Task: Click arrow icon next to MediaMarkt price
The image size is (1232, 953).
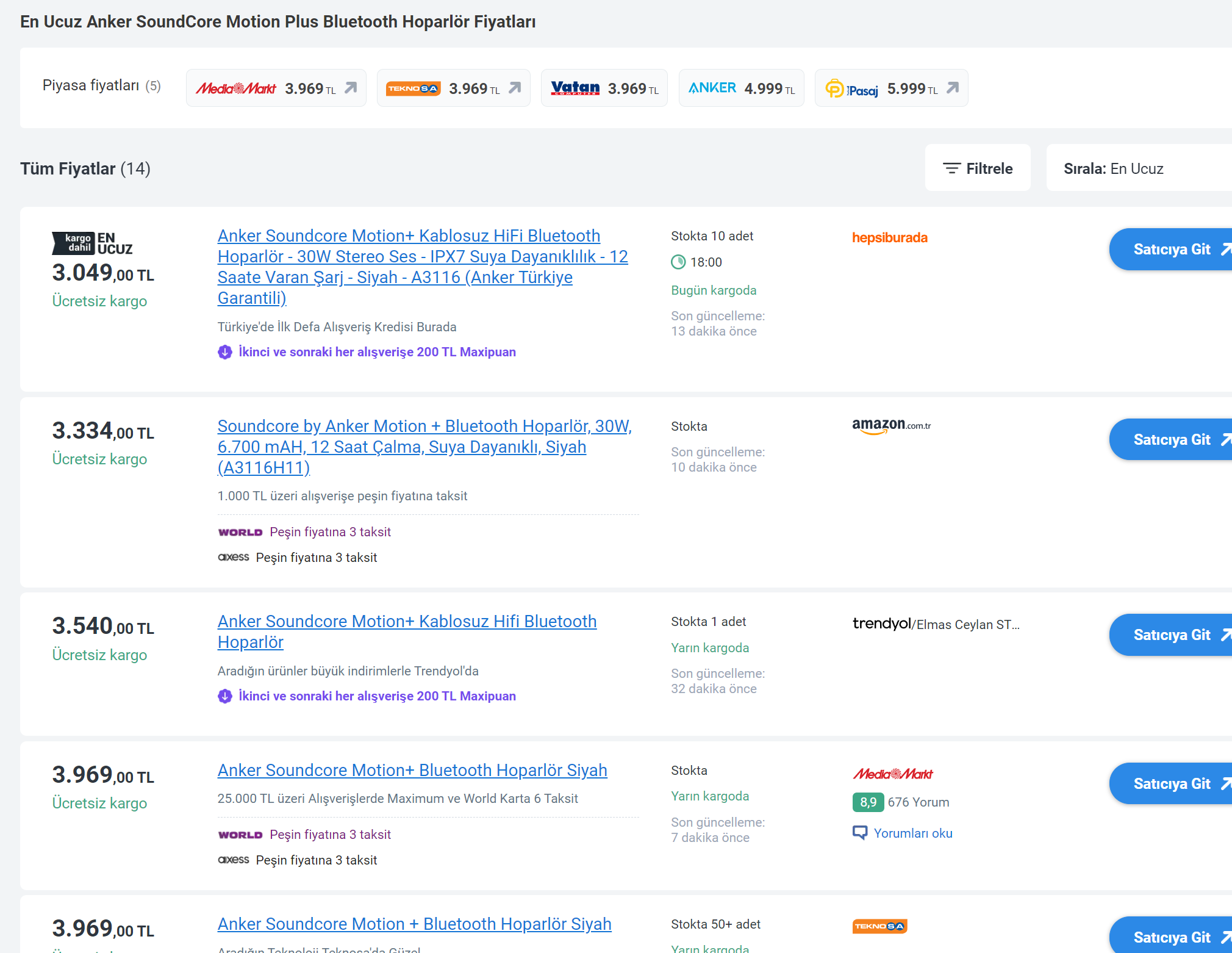Action: (351, 88)
